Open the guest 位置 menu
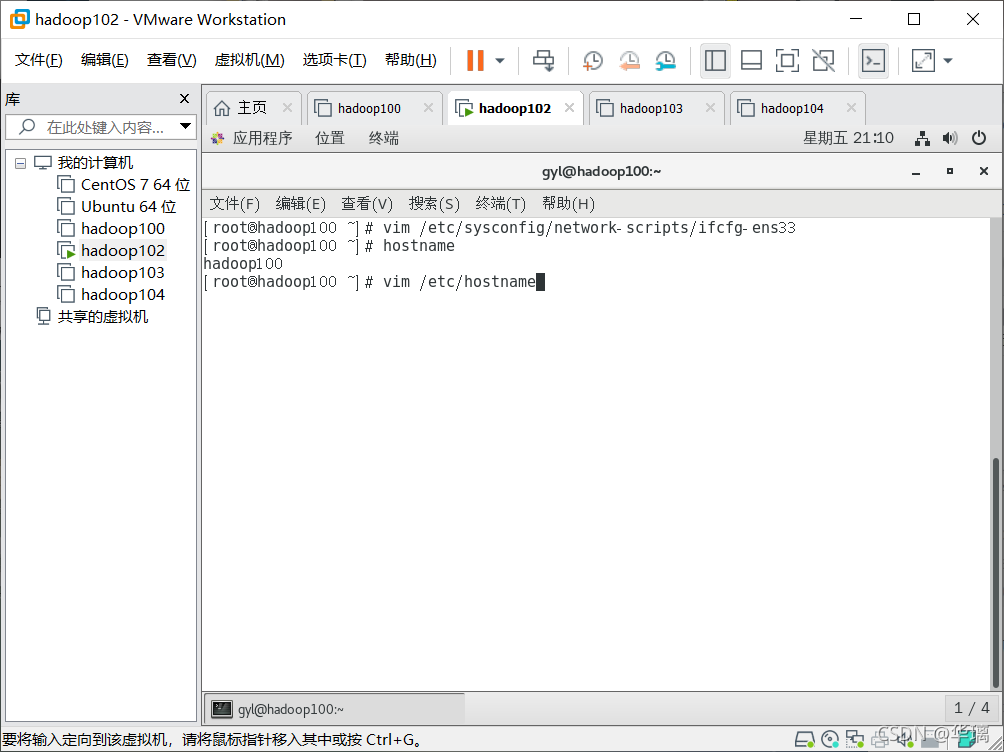This screenshot has width=1004, height=752. click(x=330, y=138)
